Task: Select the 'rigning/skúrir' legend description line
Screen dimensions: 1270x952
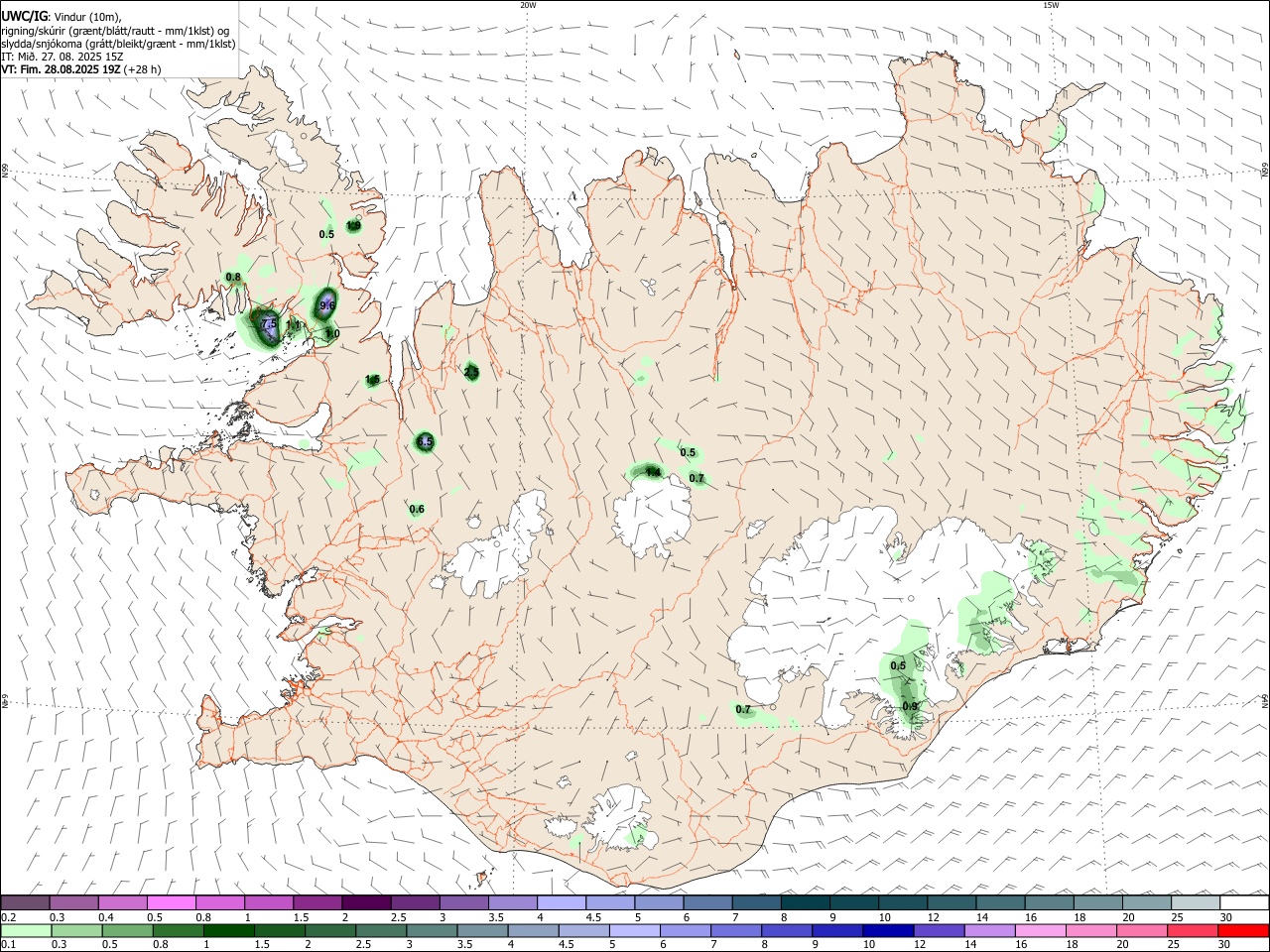Action: [x=115, y=30]
